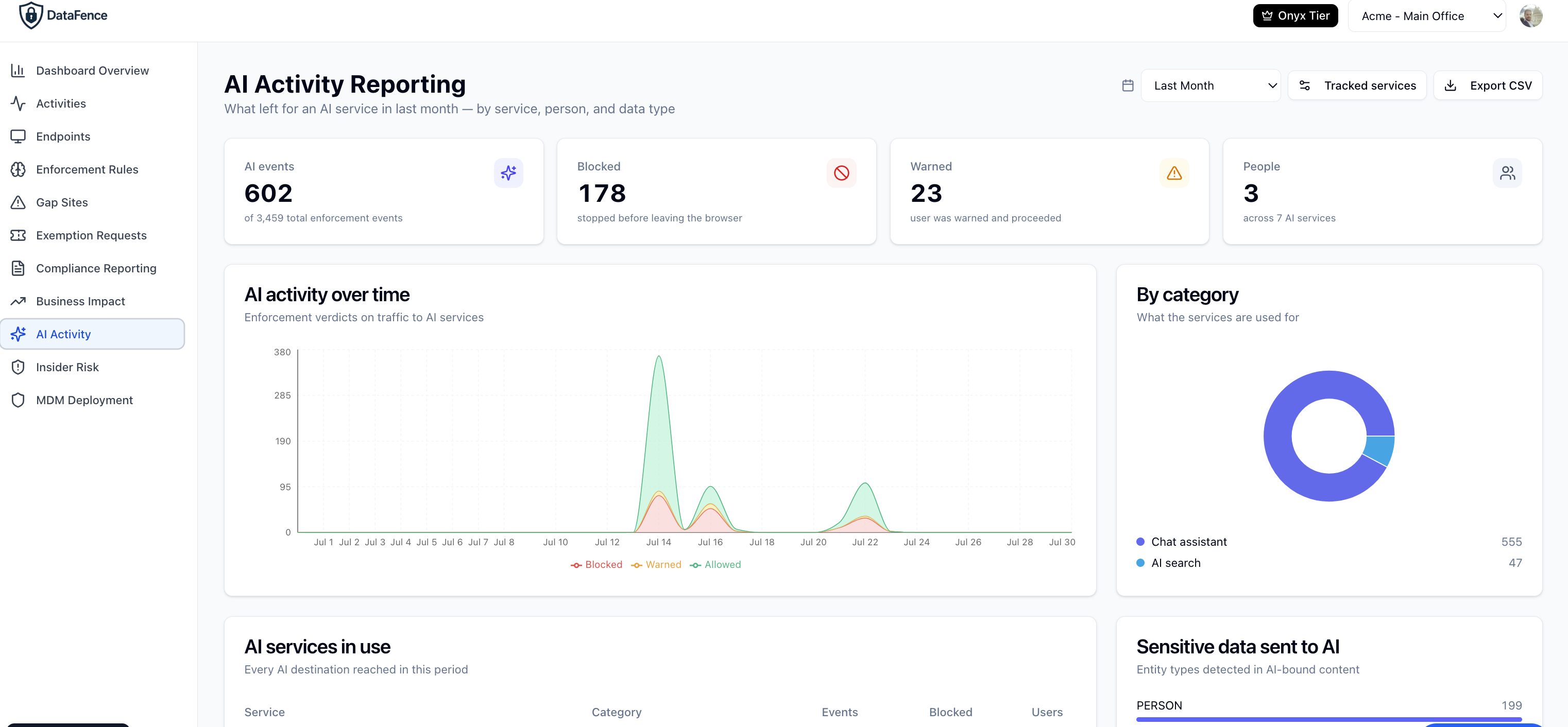Screen dimensions: 1568x727
Task: Click the calendar icon beside Last Month
Action: point(1127,86)
